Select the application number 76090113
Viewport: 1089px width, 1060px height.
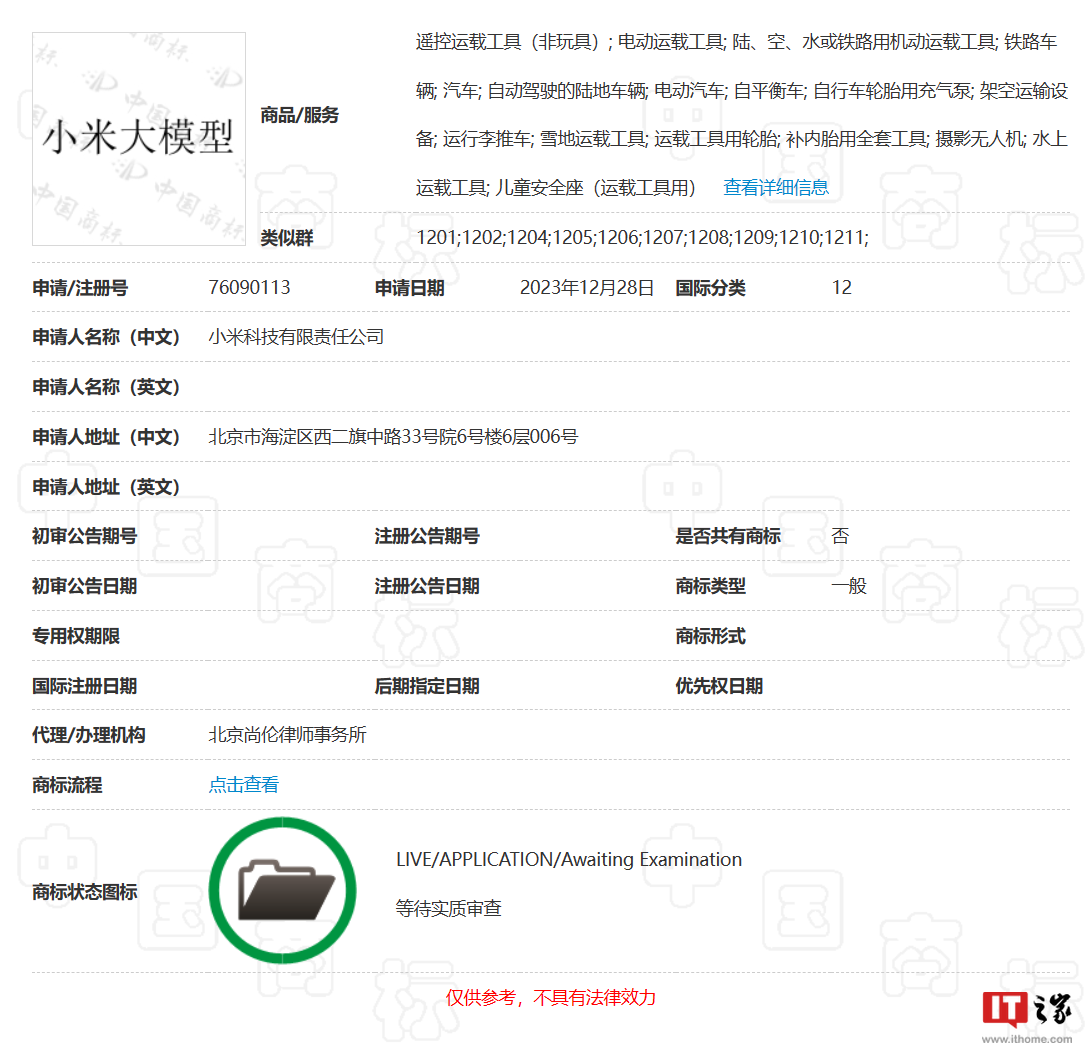(249, 288)
